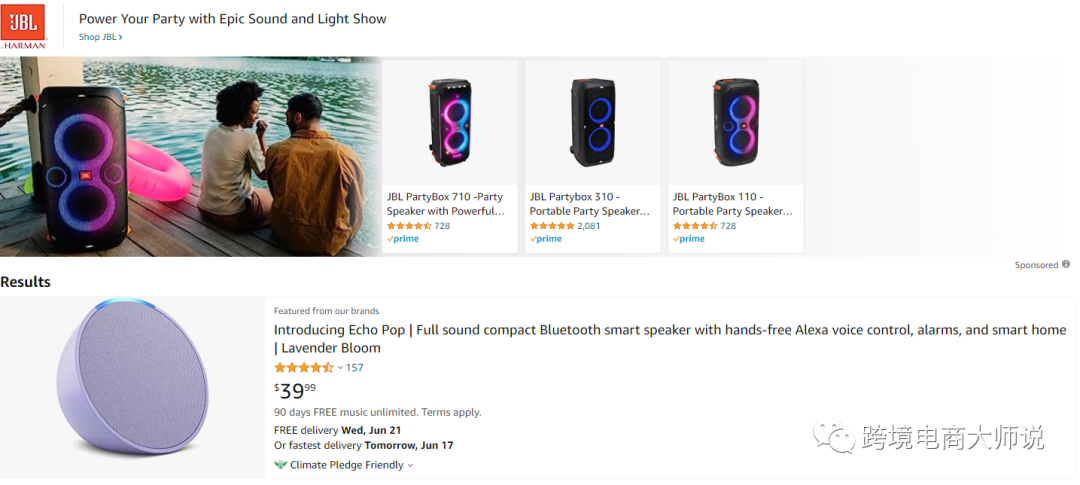Expand the Echo Pop rating dropdown arrow

[x=340, y=368]
